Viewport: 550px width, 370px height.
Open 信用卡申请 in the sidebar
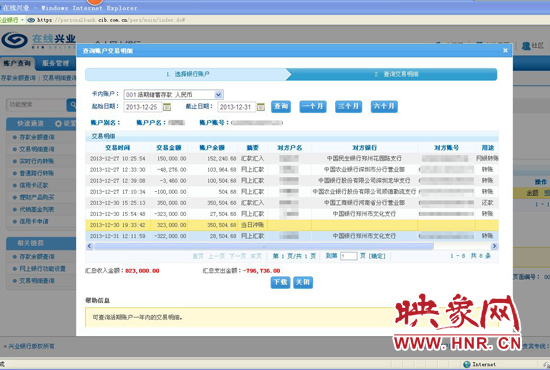(34, 221)
